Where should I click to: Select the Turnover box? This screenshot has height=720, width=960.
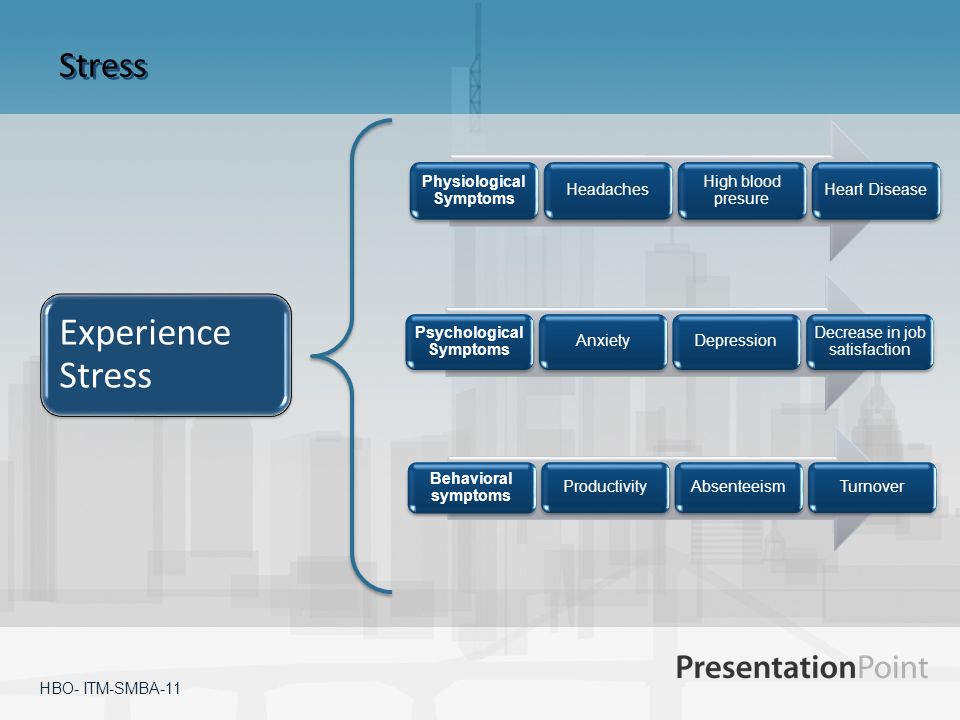872,487
